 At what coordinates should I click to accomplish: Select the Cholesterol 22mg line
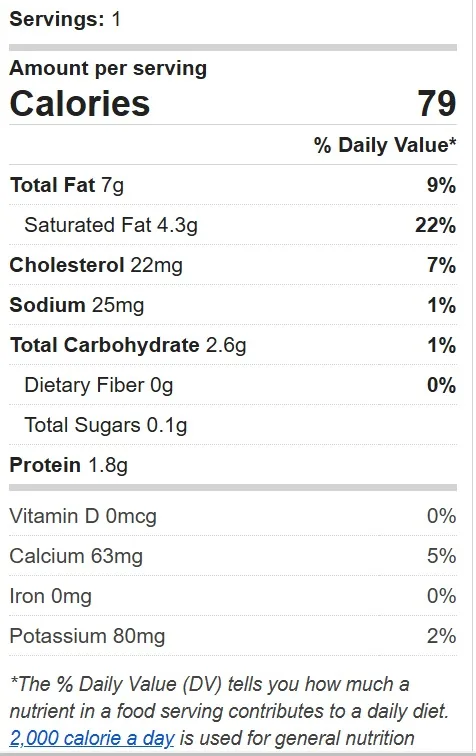[233, 265]
